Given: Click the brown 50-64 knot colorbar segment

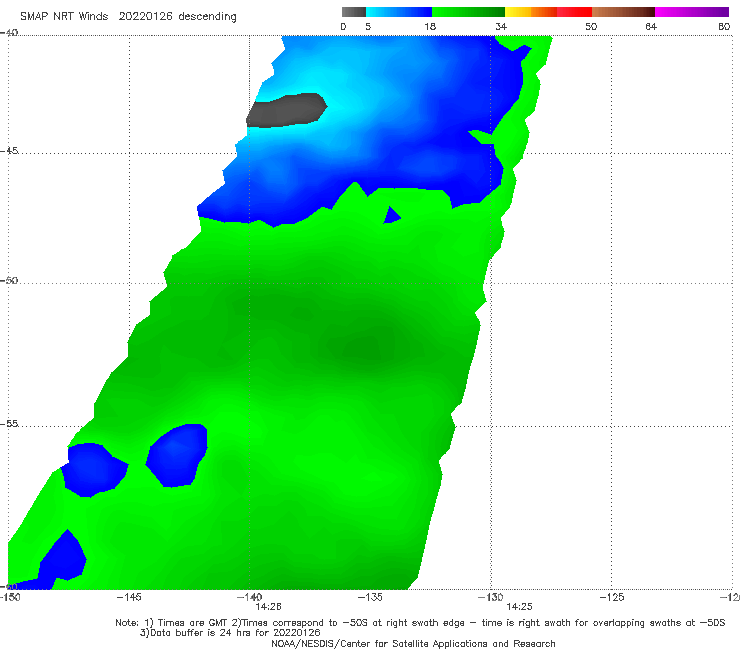Looking at the screenshot, I should pyautogui.click(x=623, y=12).
